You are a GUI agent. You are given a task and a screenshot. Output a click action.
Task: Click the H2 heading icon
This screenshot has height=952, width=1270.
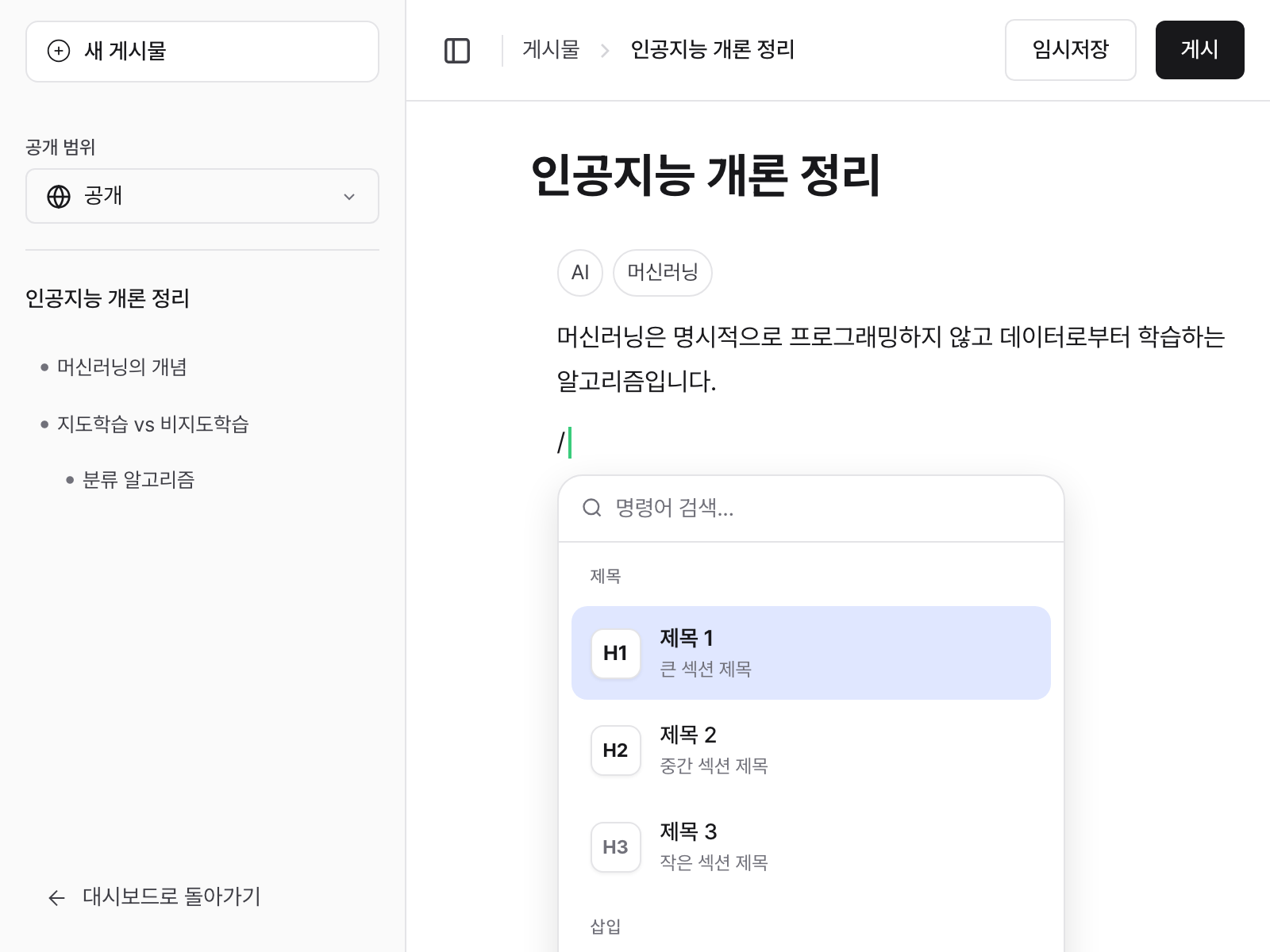coord(615,750)
